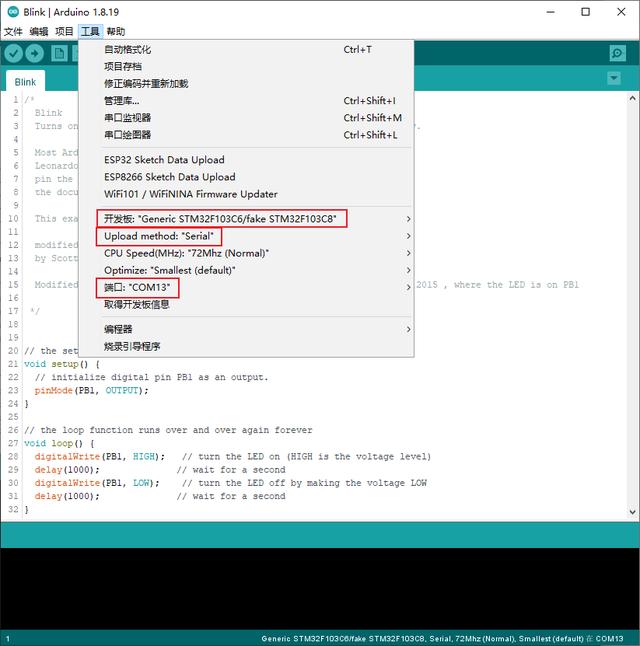The image size is (640, 646).
Task: Expand the 编程器 submenu
Action: [x=246, y=329]
